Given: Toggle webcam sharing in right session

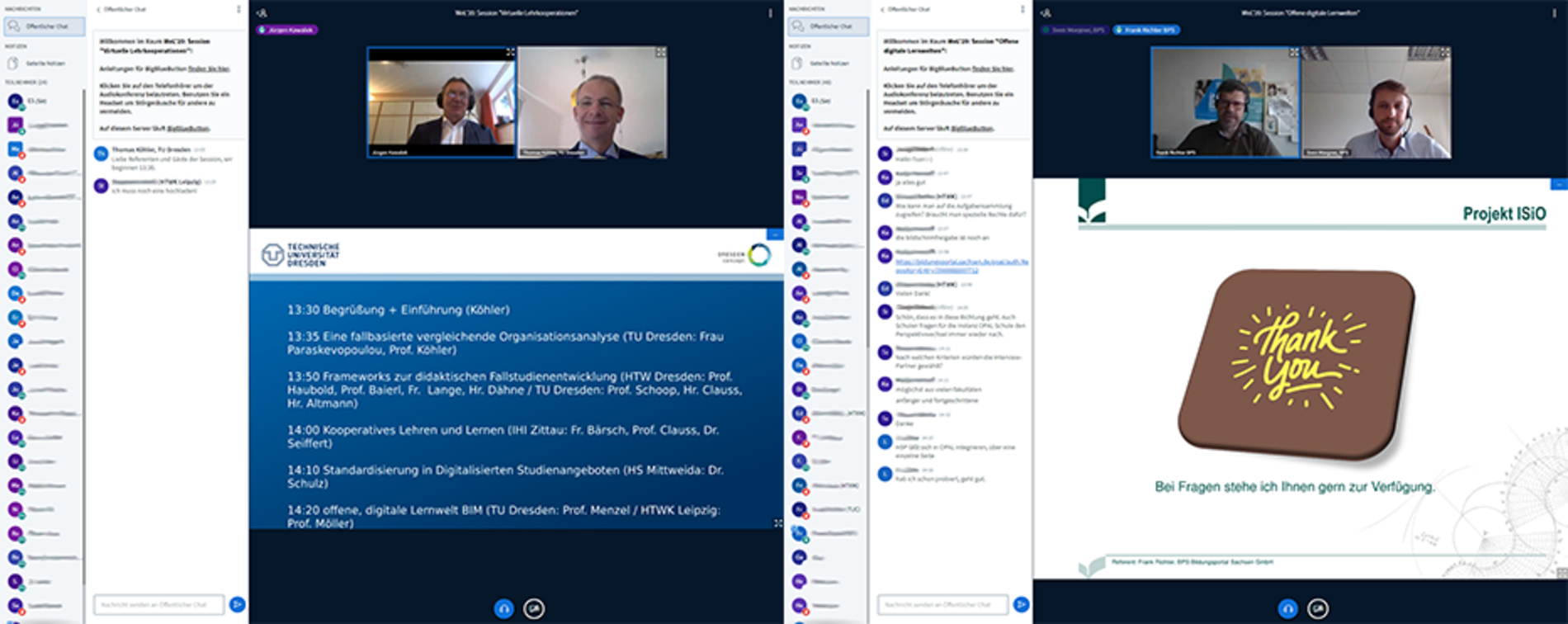Looking at the screenshot, I should pyautogui.click(x=1318, y=608).
